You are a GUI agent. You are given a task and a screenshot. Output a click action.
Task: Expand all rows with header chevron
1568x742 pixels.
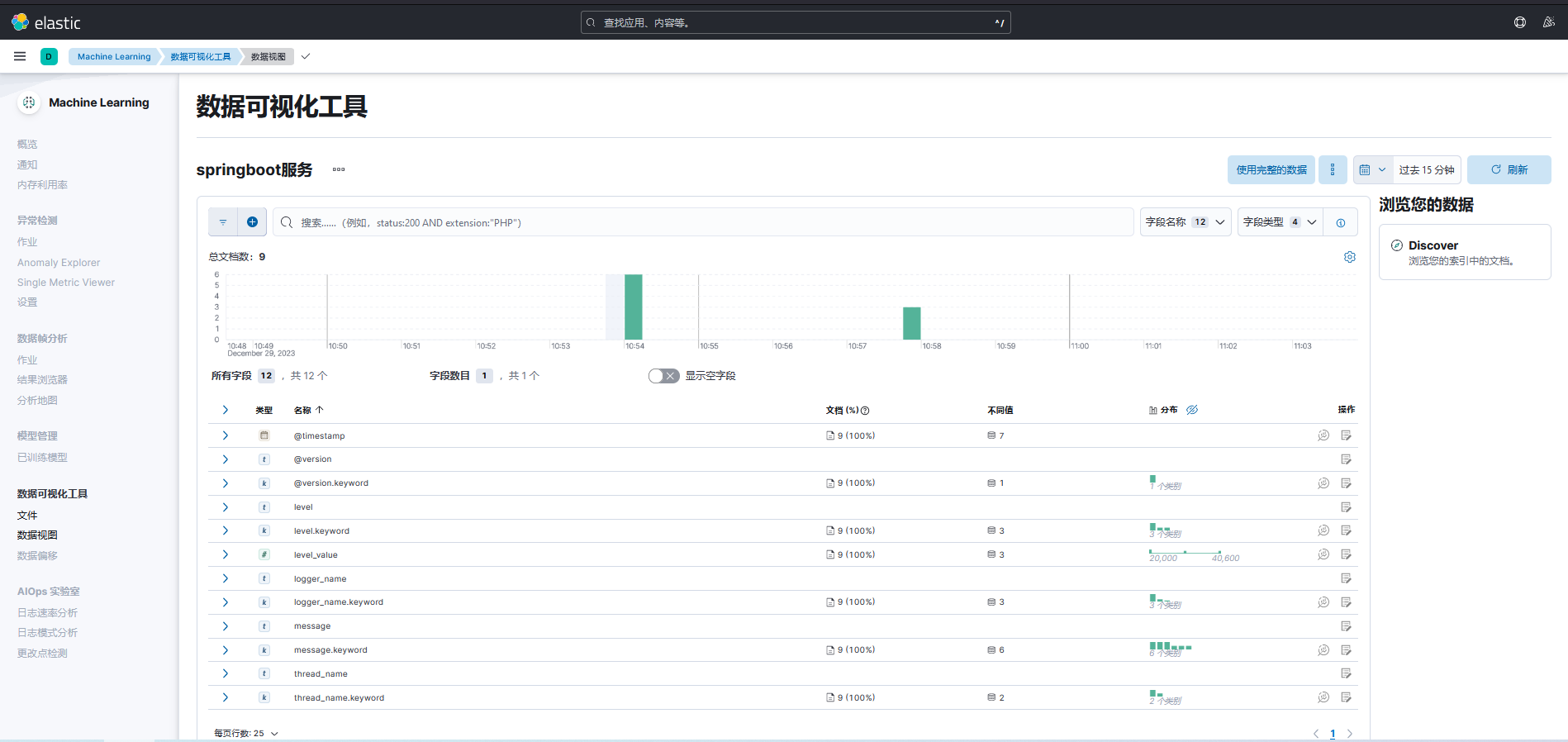(225, 410)
